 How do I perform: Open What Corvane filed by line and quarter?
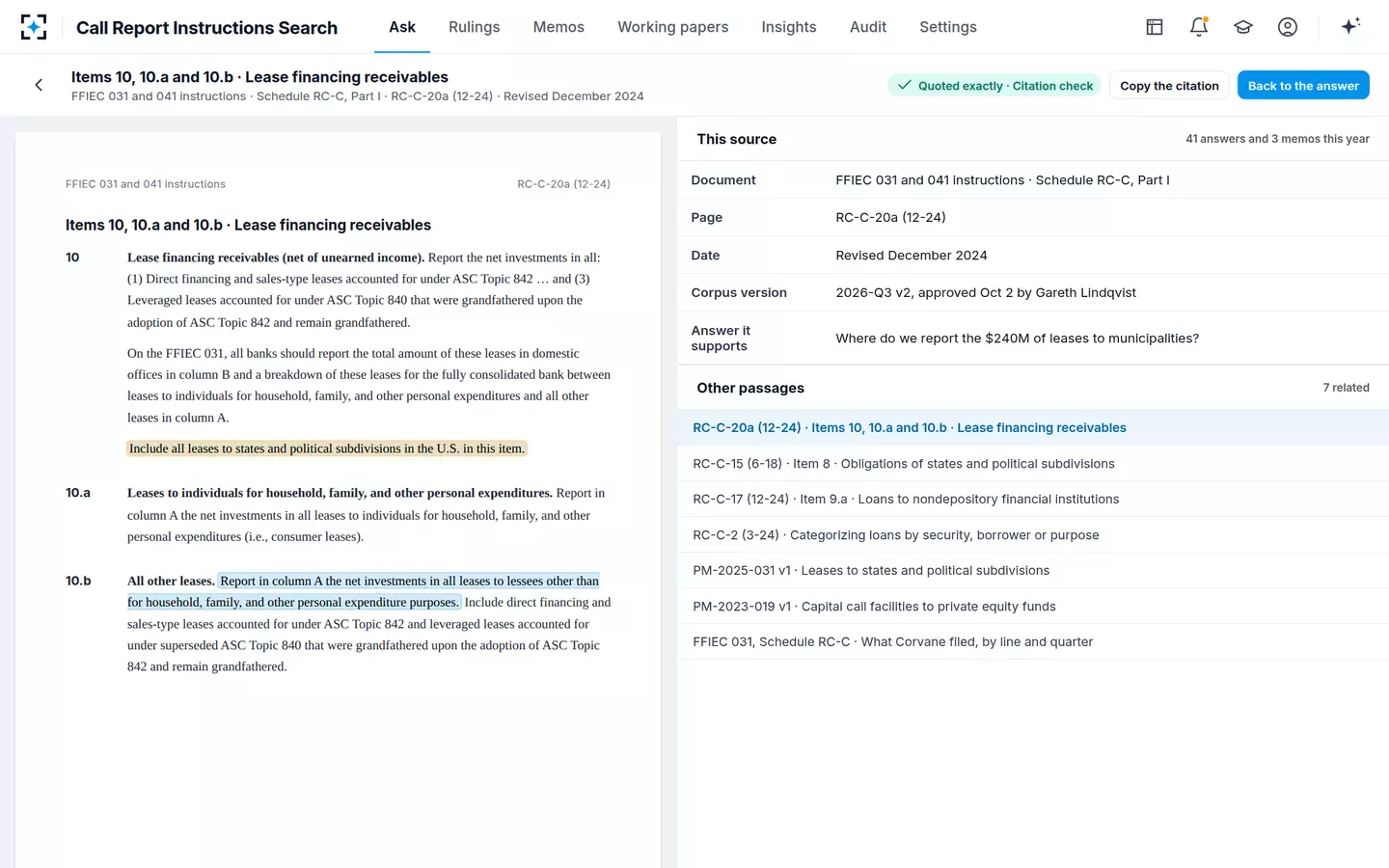[x=1033, y=642]
